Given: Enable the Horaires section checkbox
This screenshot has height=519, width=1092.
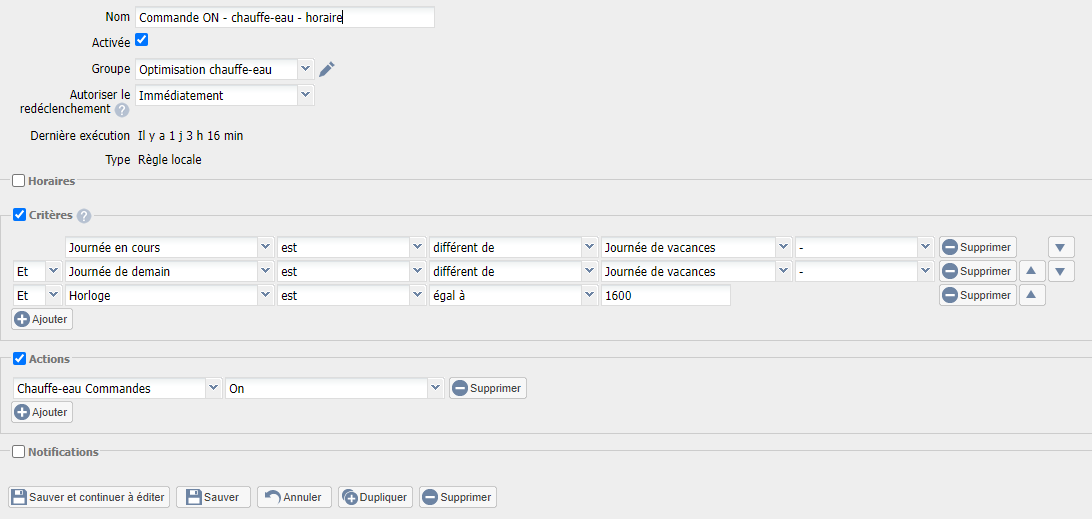Looking at the screenshot, I should click(x=18, y=181).
